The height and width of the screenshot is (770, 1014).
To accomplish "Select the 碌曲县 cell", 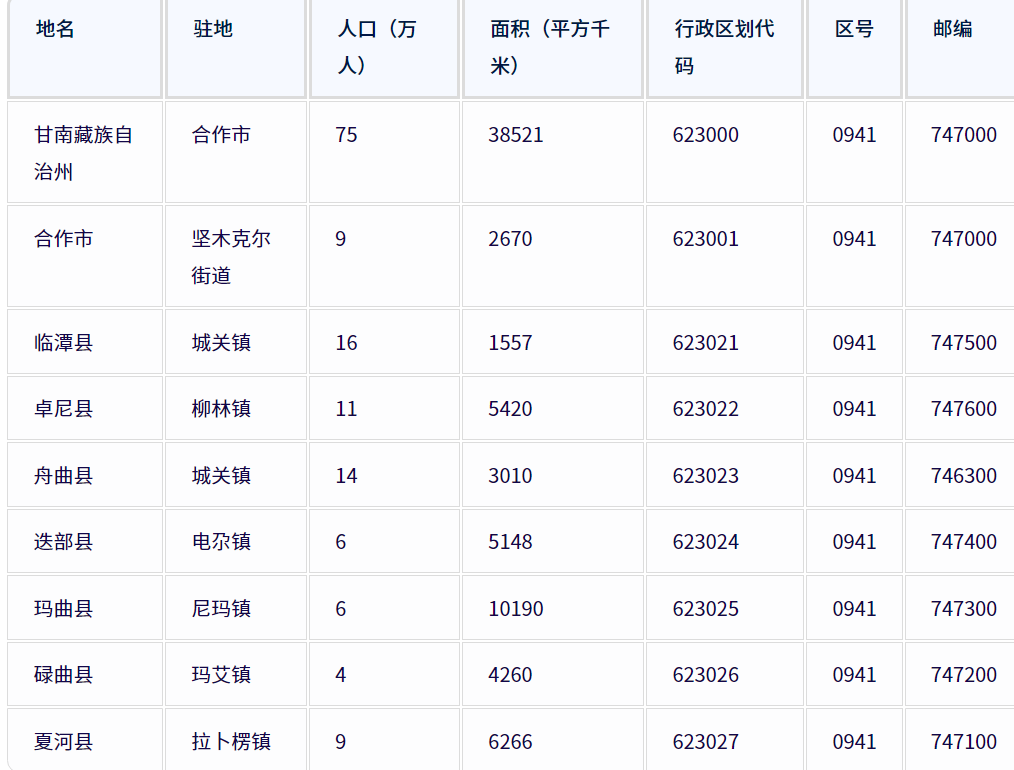I will point(85,674).
